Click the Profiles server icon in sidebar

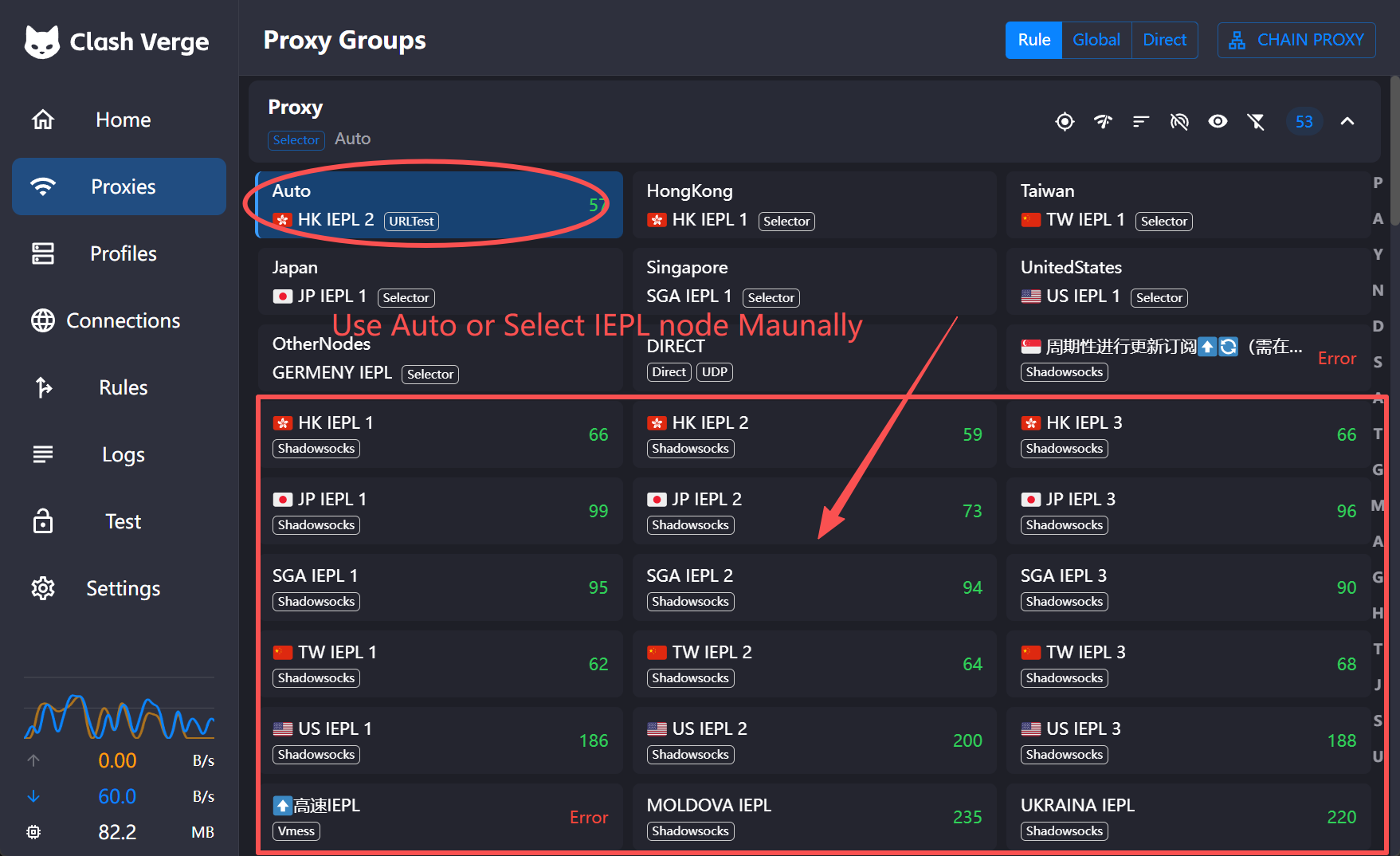43,253
